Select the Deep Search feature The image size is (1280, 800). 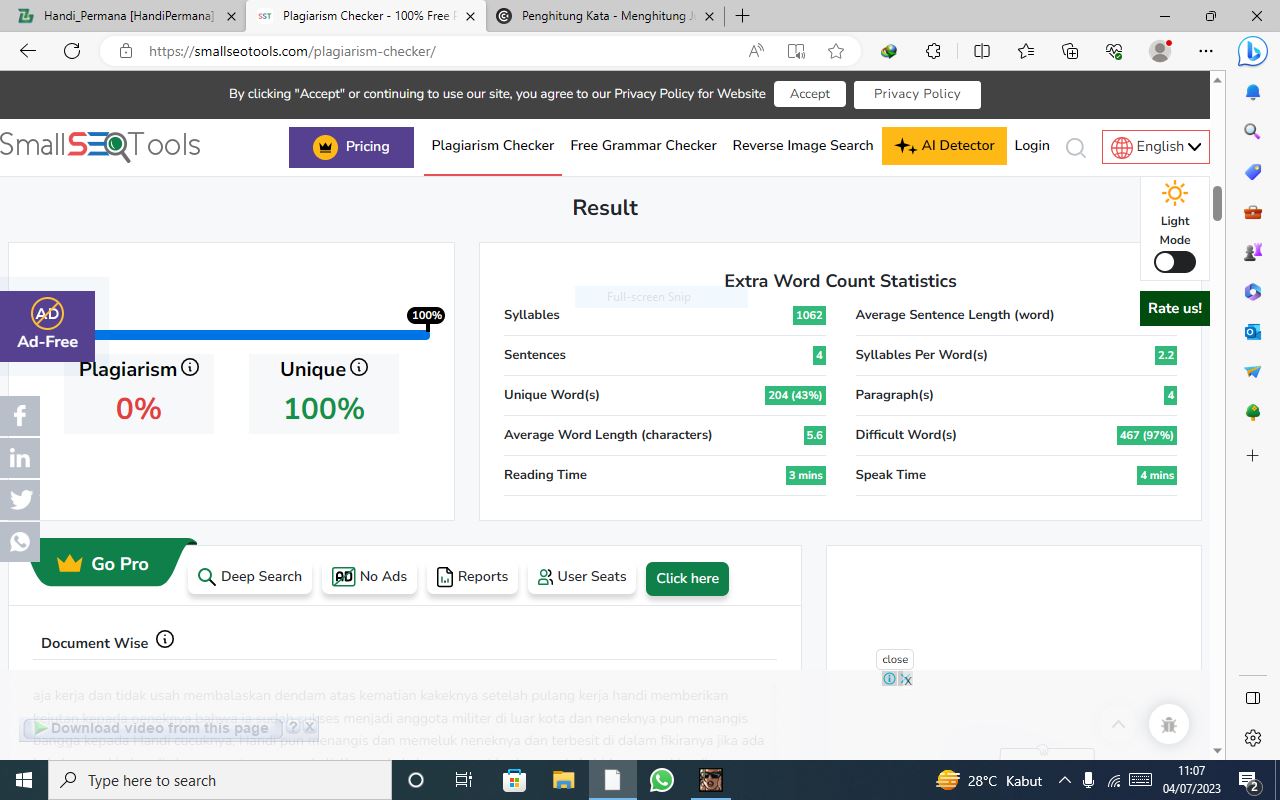(250, 577)
